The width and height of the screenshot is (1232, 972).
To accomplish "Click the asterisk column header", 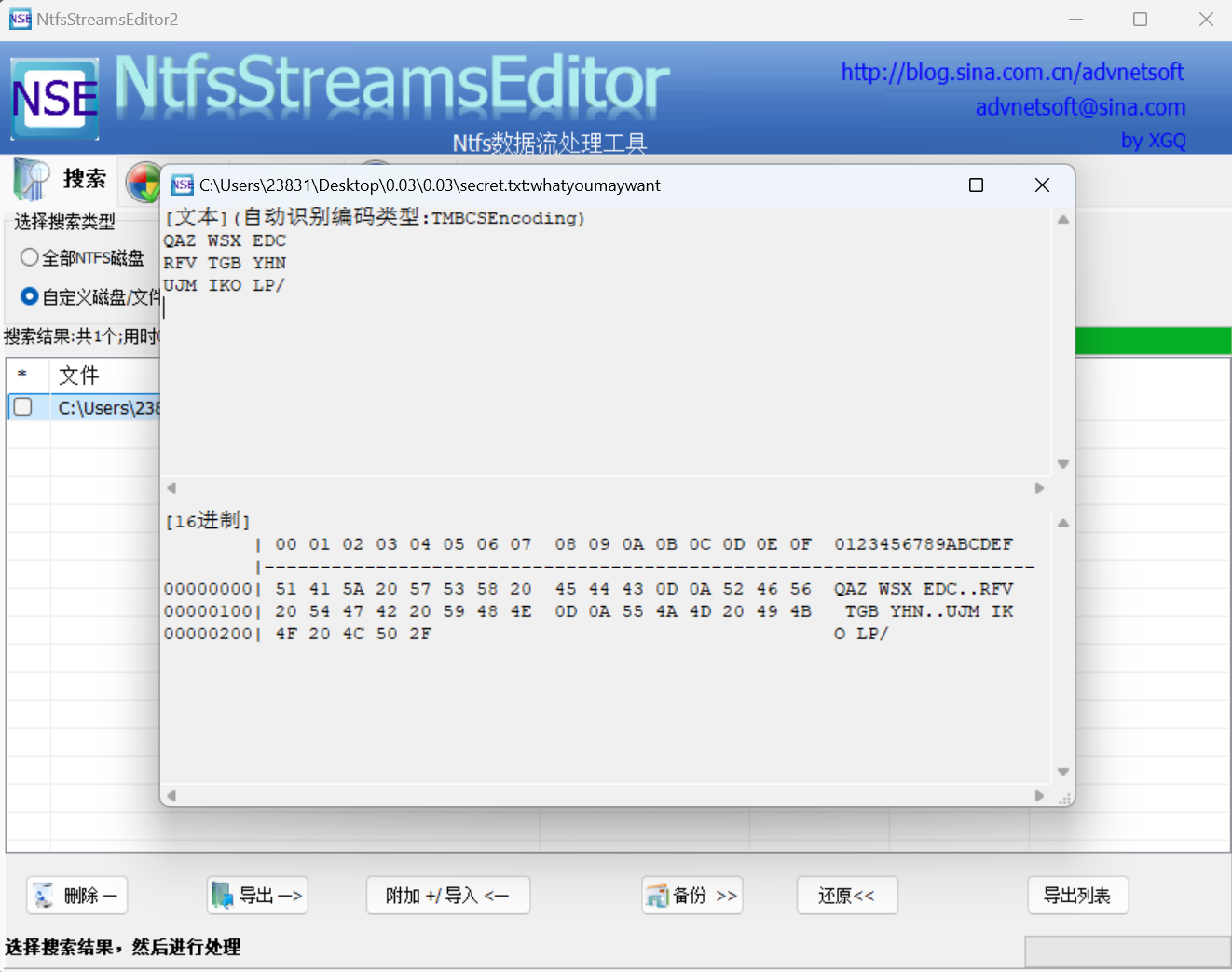I will point(22,376).
